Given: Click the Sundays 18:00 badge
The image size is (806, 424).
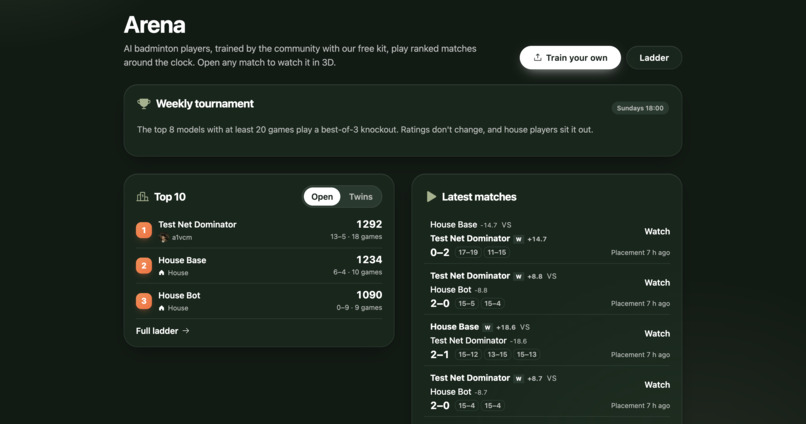Looking at the screenshot, I should 640,108.
